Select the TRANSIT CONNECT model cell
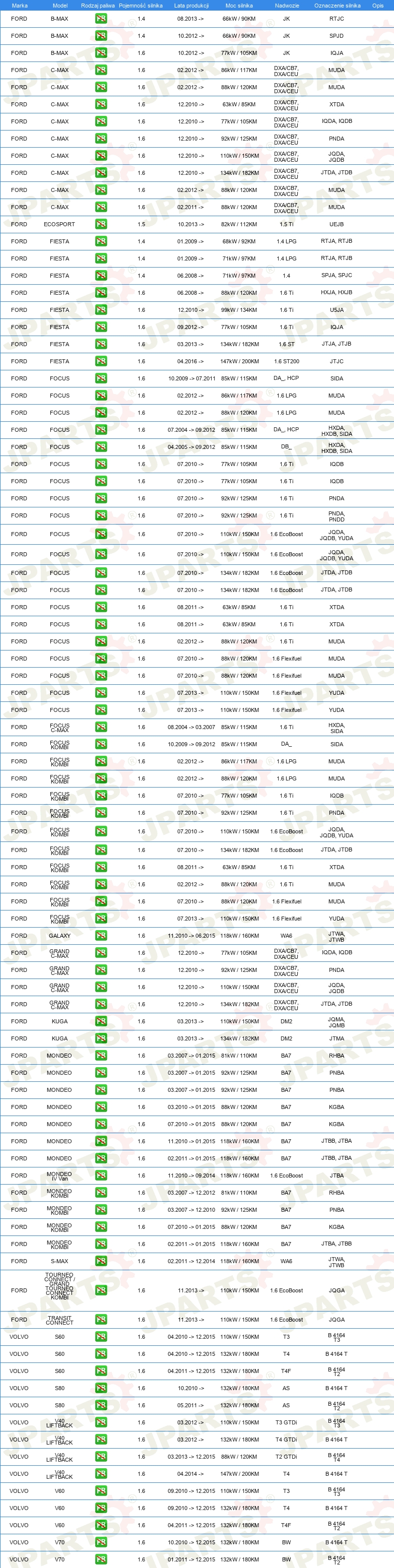This screenshot has width=394, height=1568. [x=59, y=1320]
